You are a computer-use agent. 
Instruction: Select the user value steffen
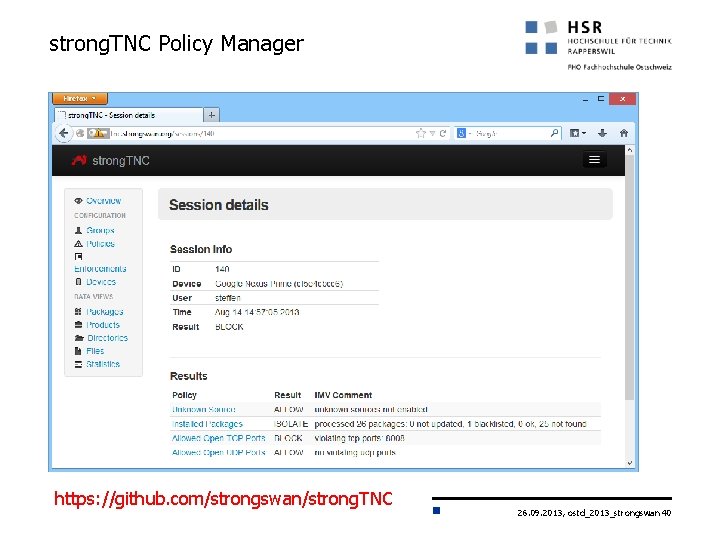coord(228,298)
